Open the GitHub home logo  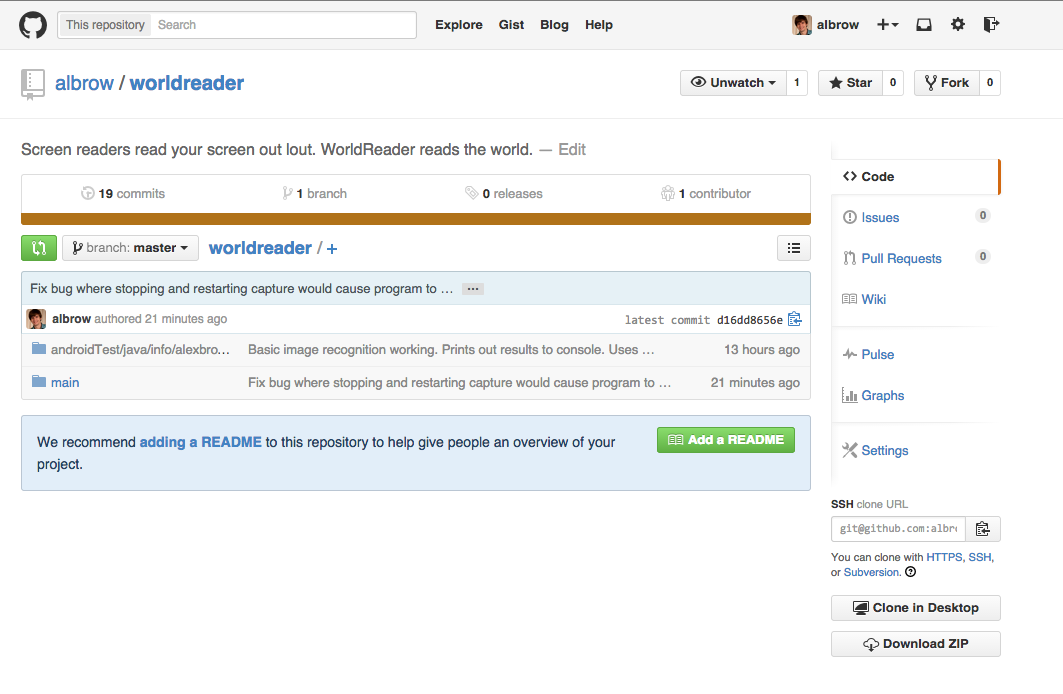(x=33, y=25)
